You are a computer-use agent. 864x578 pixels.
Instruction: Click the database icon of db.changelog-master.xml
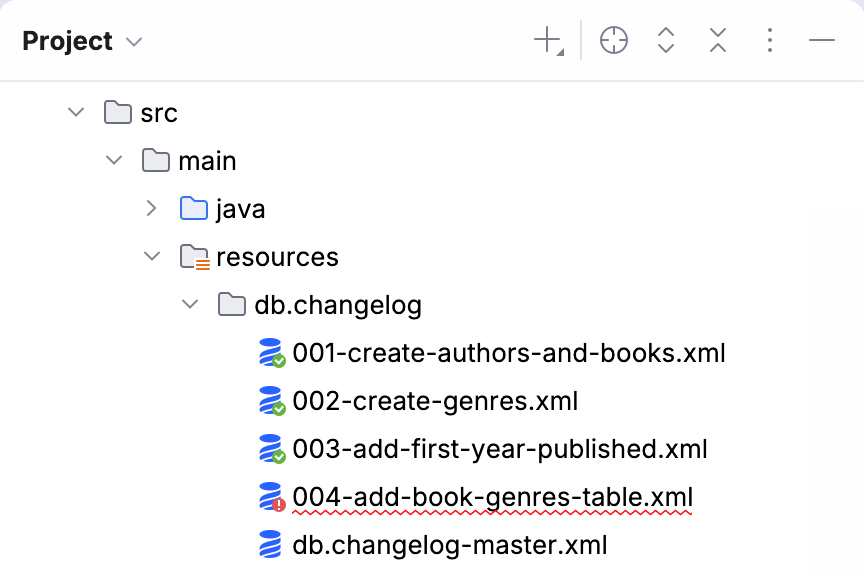(270, 544)
